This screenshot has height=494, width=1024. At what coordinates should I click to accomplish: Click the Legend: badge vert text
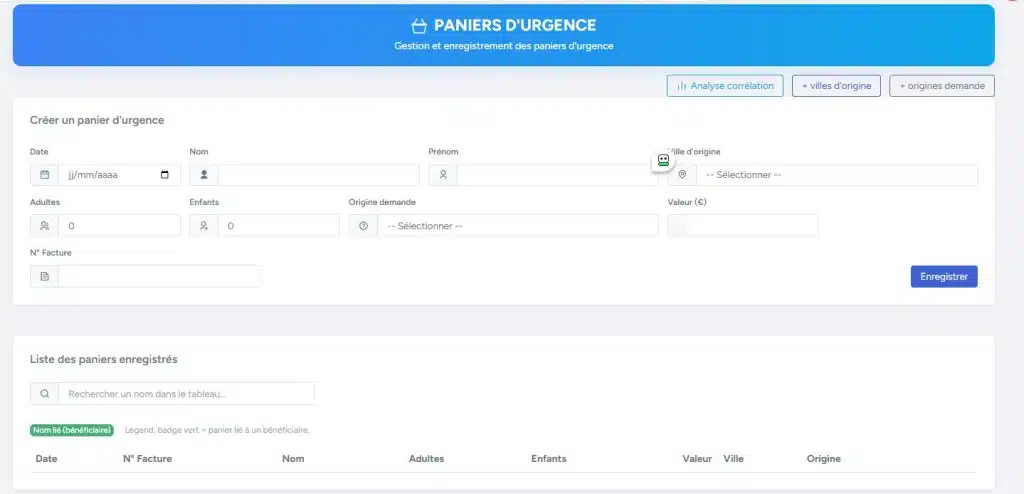click(217, 430)
